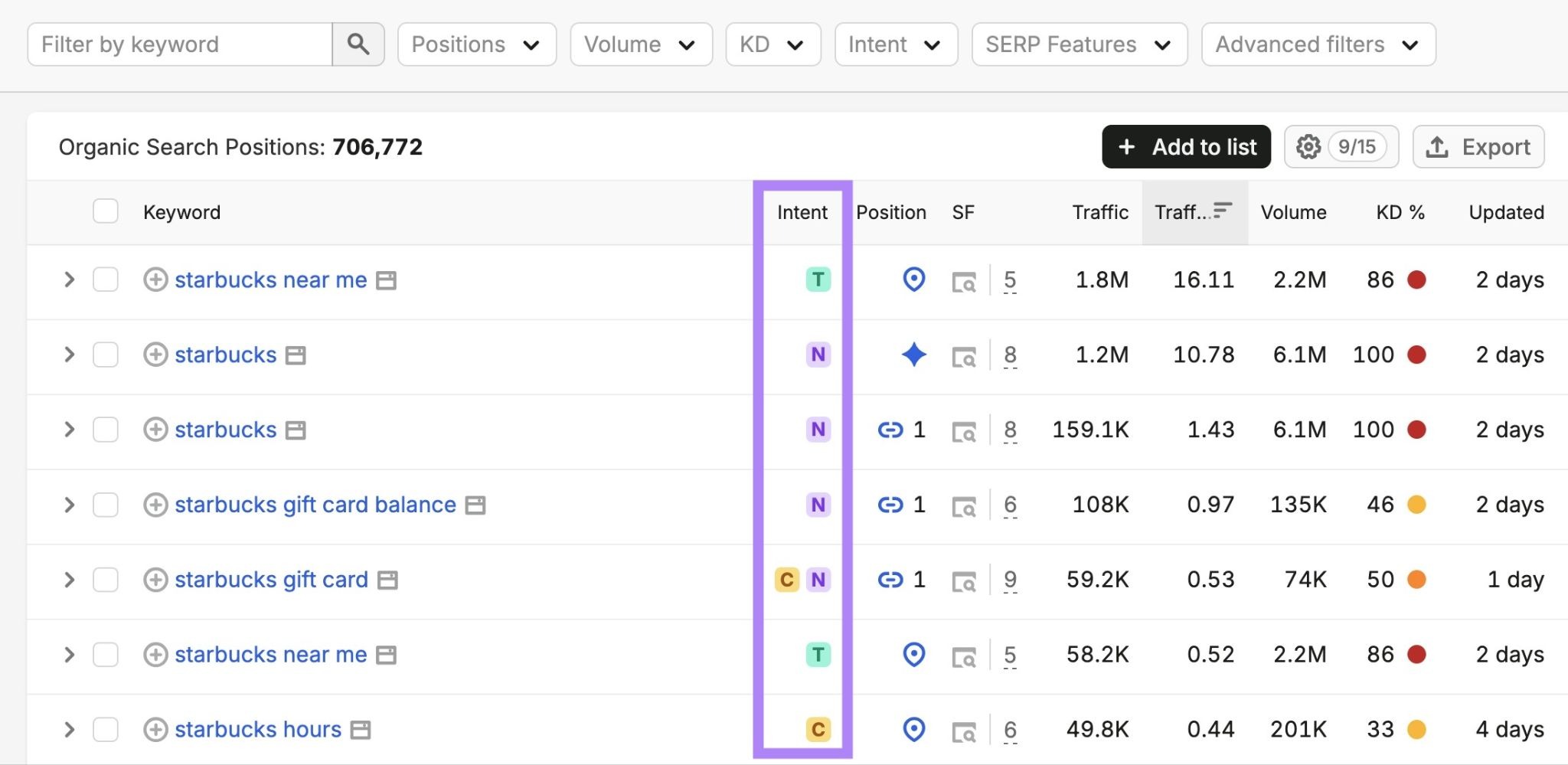Viewport: 1568px width, 765px height.
Task: View SERP source icon in SF column for 'starbucks gift card'
Action: click(x=964, y=582)
